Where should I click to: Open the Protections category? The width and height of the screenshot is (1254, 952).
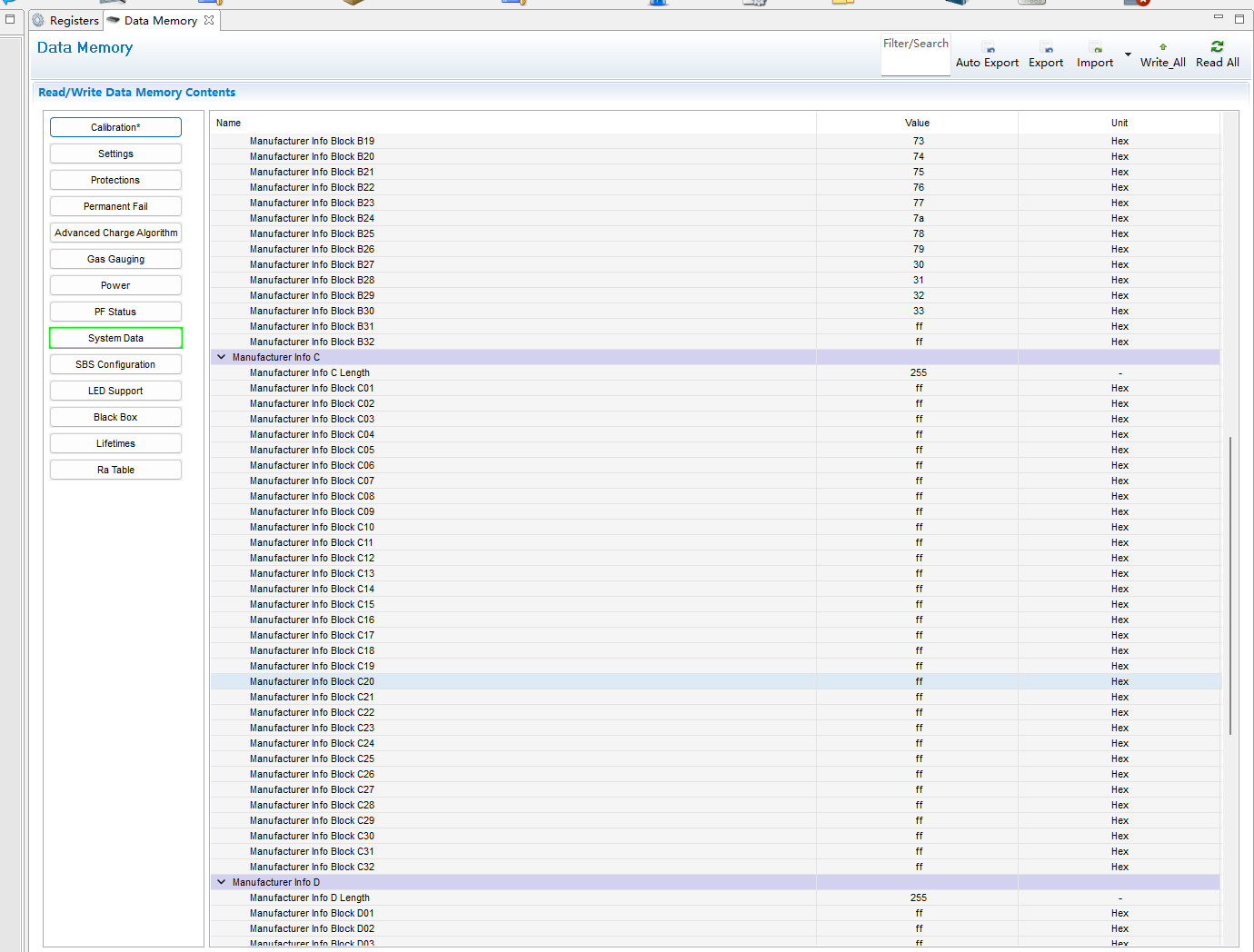115,180
